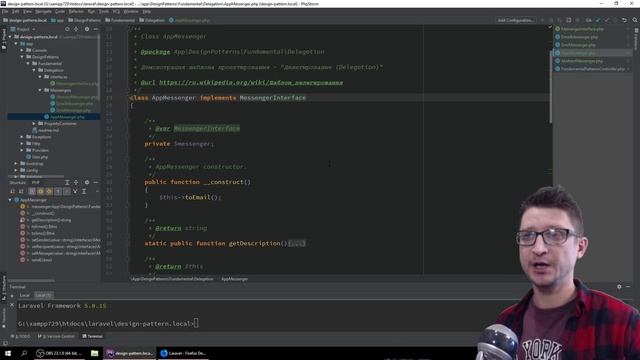Add a new terminal session tab

[x=12, y=296]
